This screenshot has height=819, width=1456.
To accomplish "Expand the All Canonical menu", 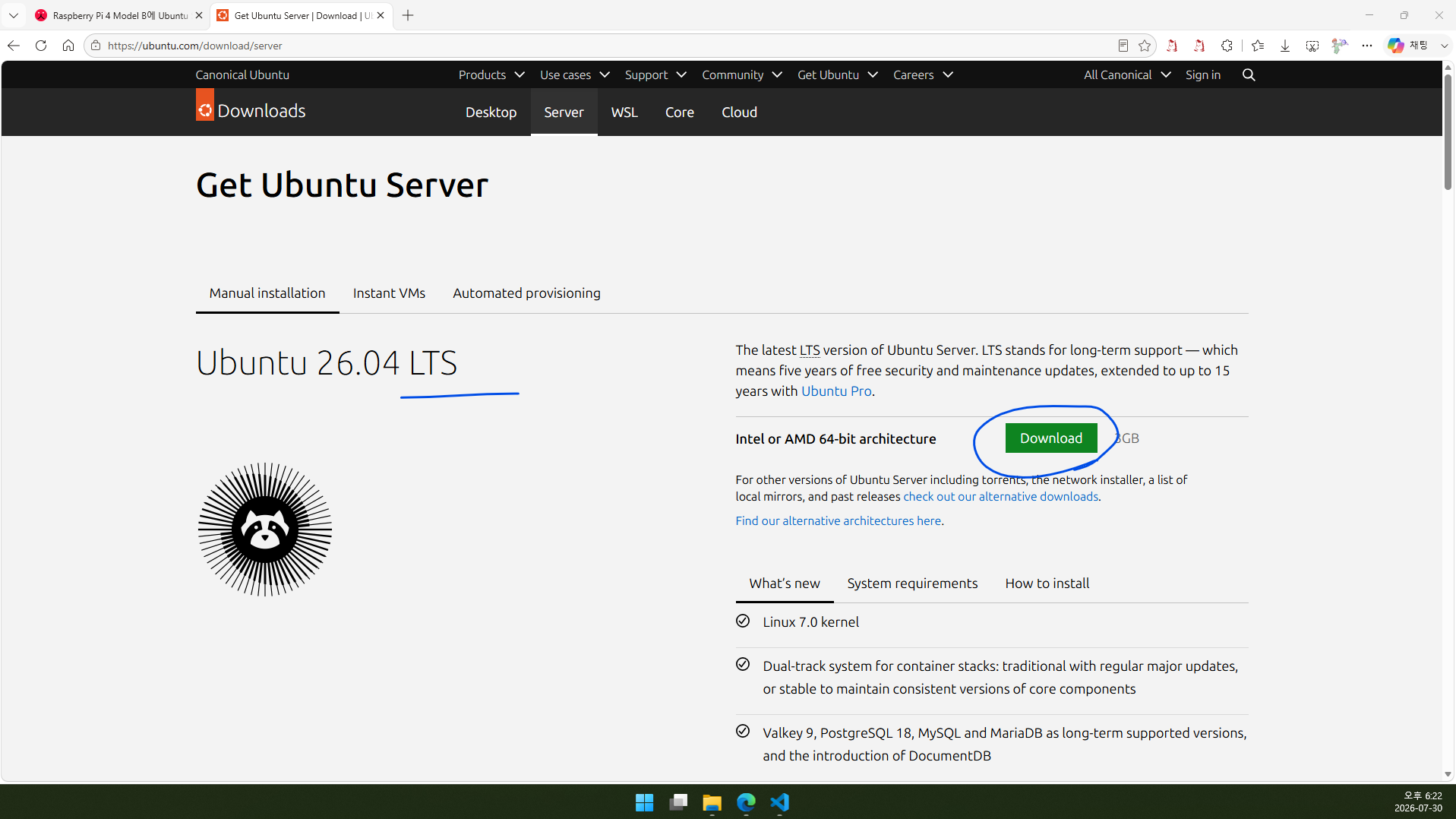I will pyautogui.click(x=1127, y=74).
